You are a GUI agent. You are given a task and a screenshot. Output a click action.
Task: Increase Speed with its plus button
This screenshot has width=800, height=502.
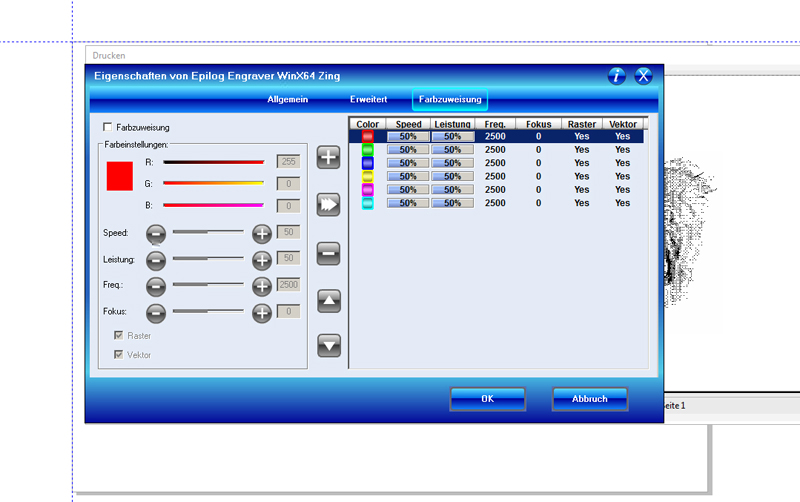click(x=261, y=233)
